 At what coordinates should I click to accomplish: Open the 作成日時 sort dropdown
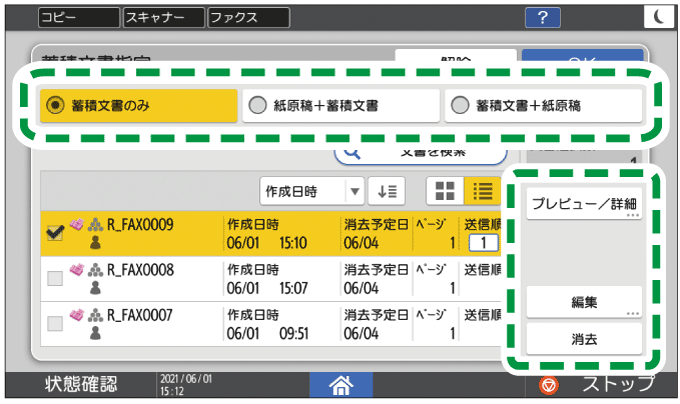[312, 191]
